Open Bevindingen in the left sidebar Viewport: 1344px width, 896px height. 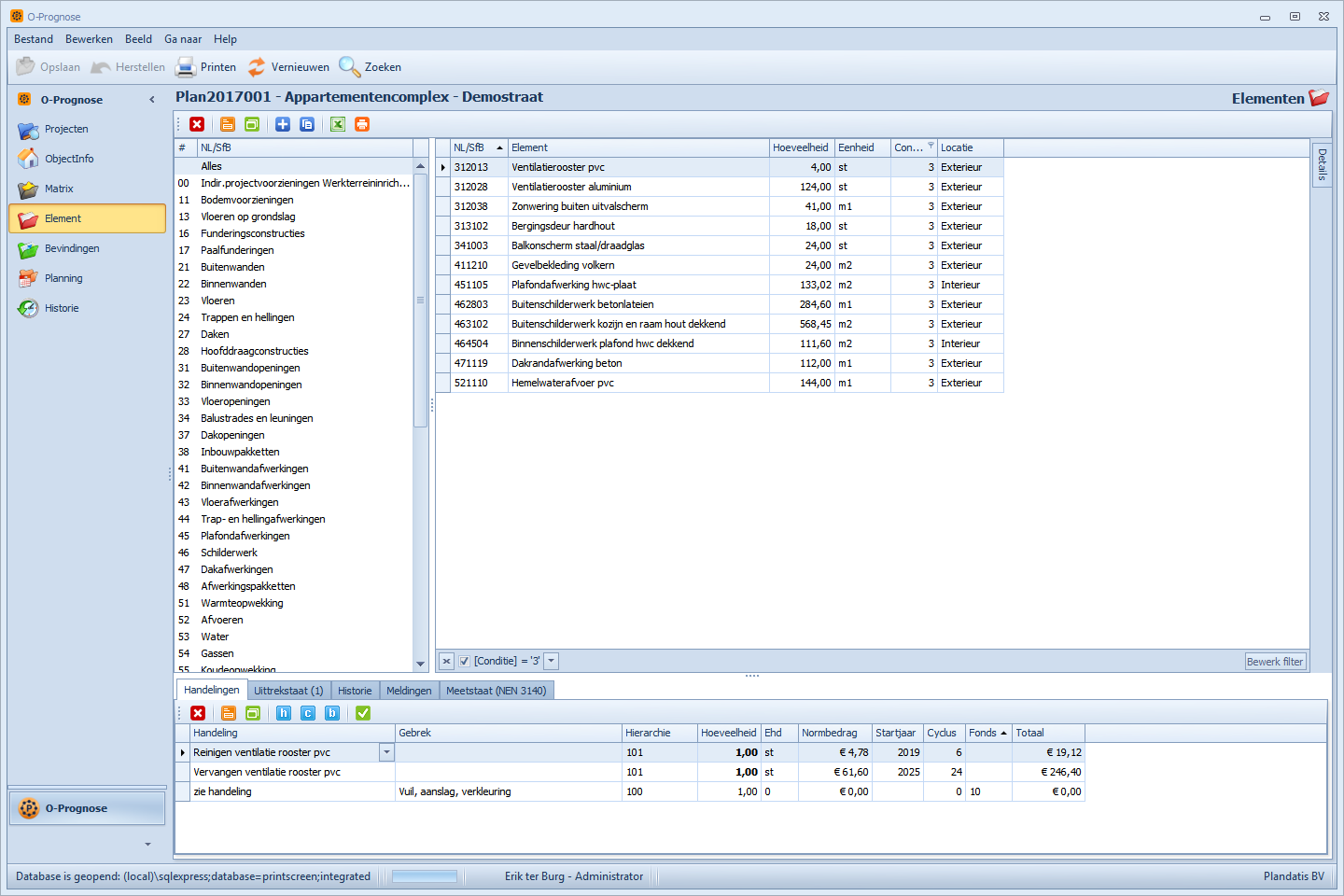(71, 248)
